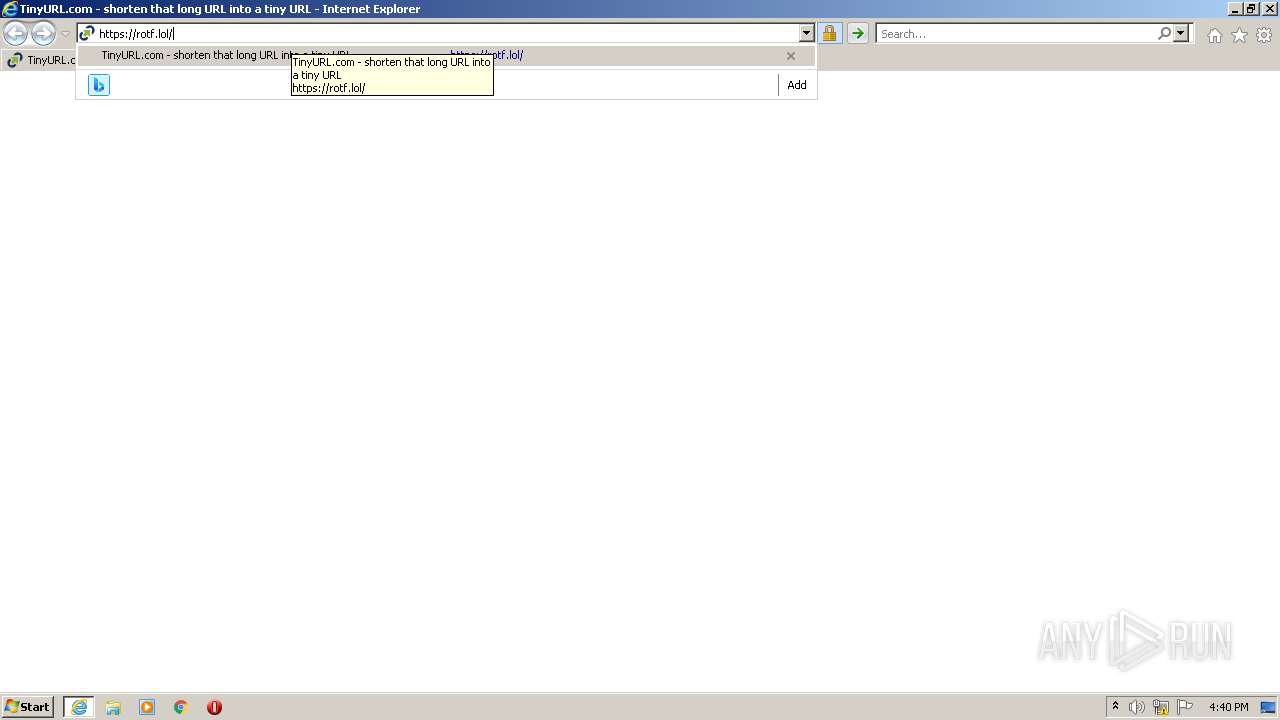Open Action Center flag tray icon

1185,707
